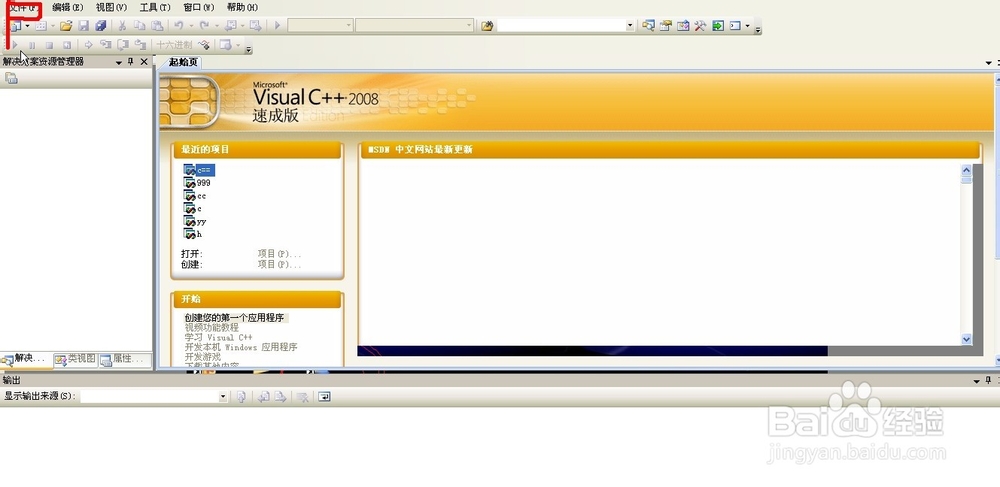Screen dimensions: 1000x487
Task: Open recent project yy
Action: click(195, 221)
